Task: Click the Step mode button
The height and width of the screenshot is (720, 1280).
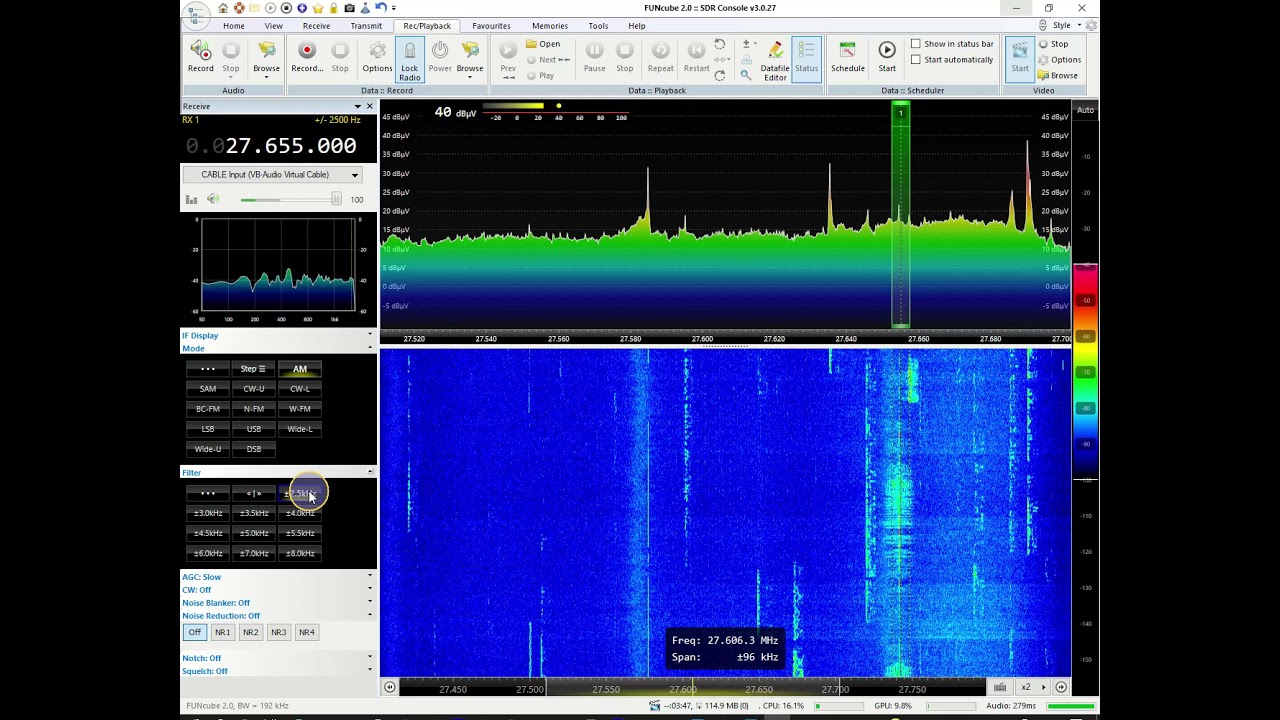Action: [x=254, y=369]
